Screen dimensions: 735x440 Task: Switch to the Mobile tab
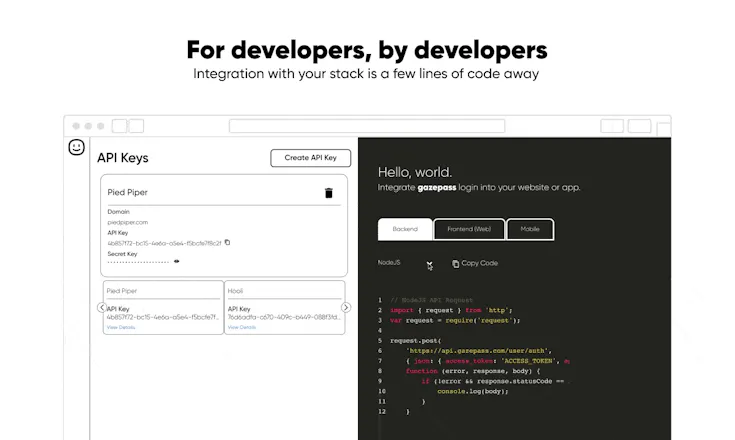[530, 229]
